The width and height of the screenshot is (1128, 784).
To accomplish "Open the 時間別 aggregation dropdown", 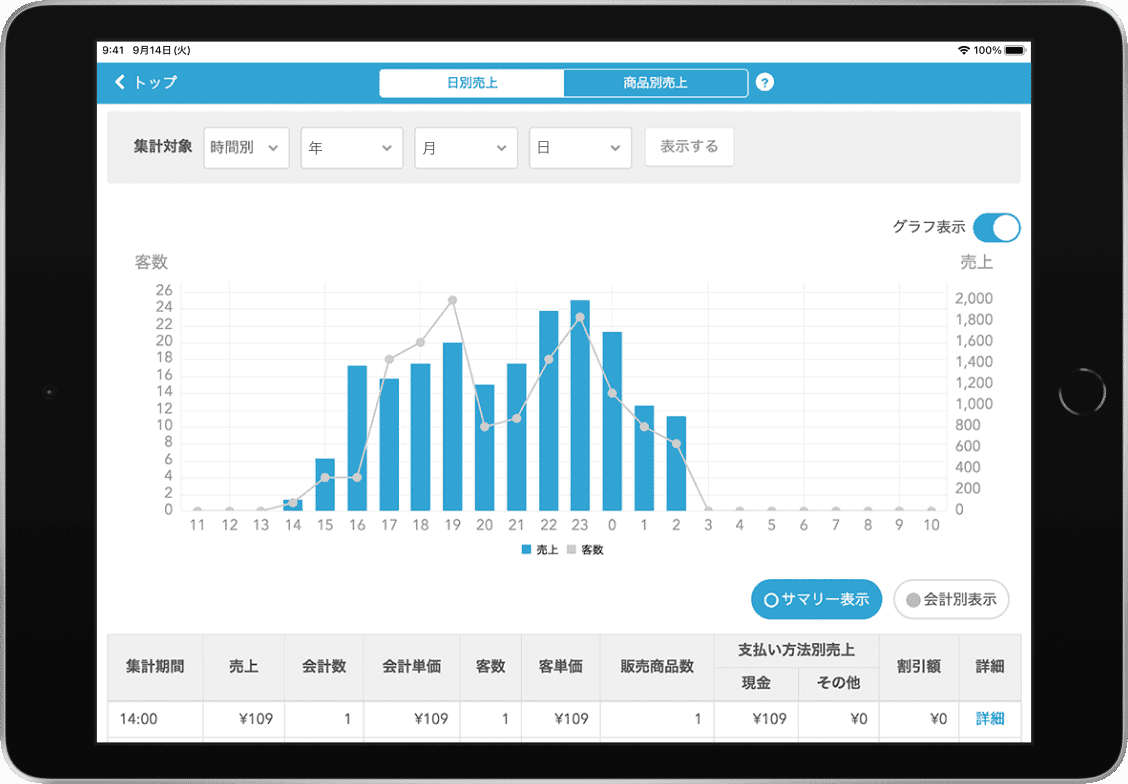I will point(246,148).
